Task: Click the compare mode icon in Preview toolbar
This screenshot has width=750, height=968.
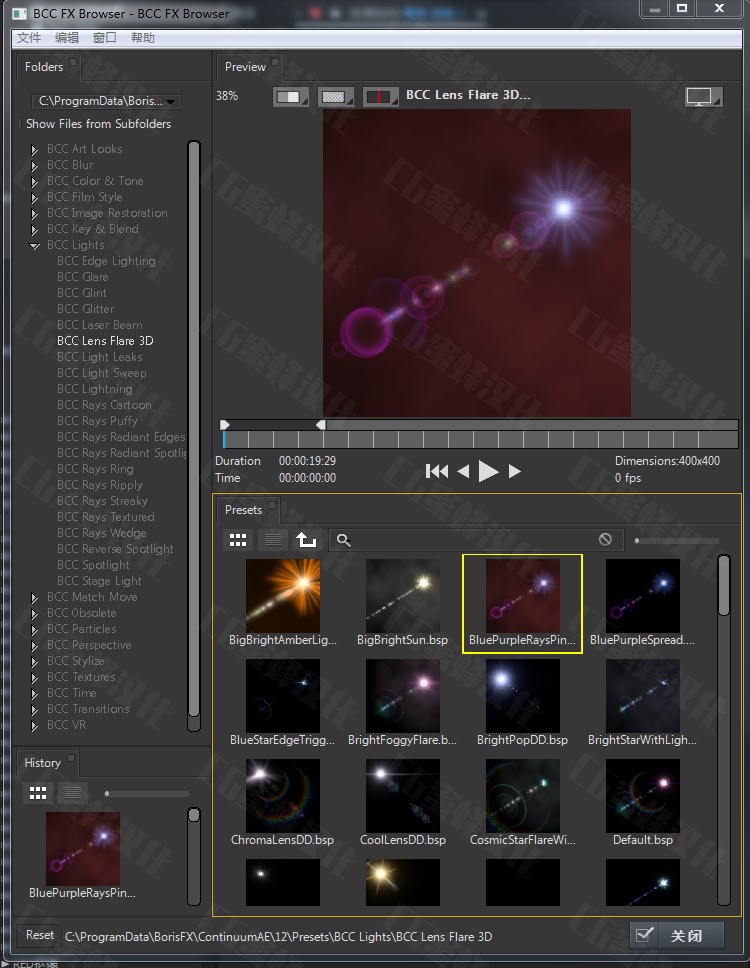Action: click(x=291, y=97)
